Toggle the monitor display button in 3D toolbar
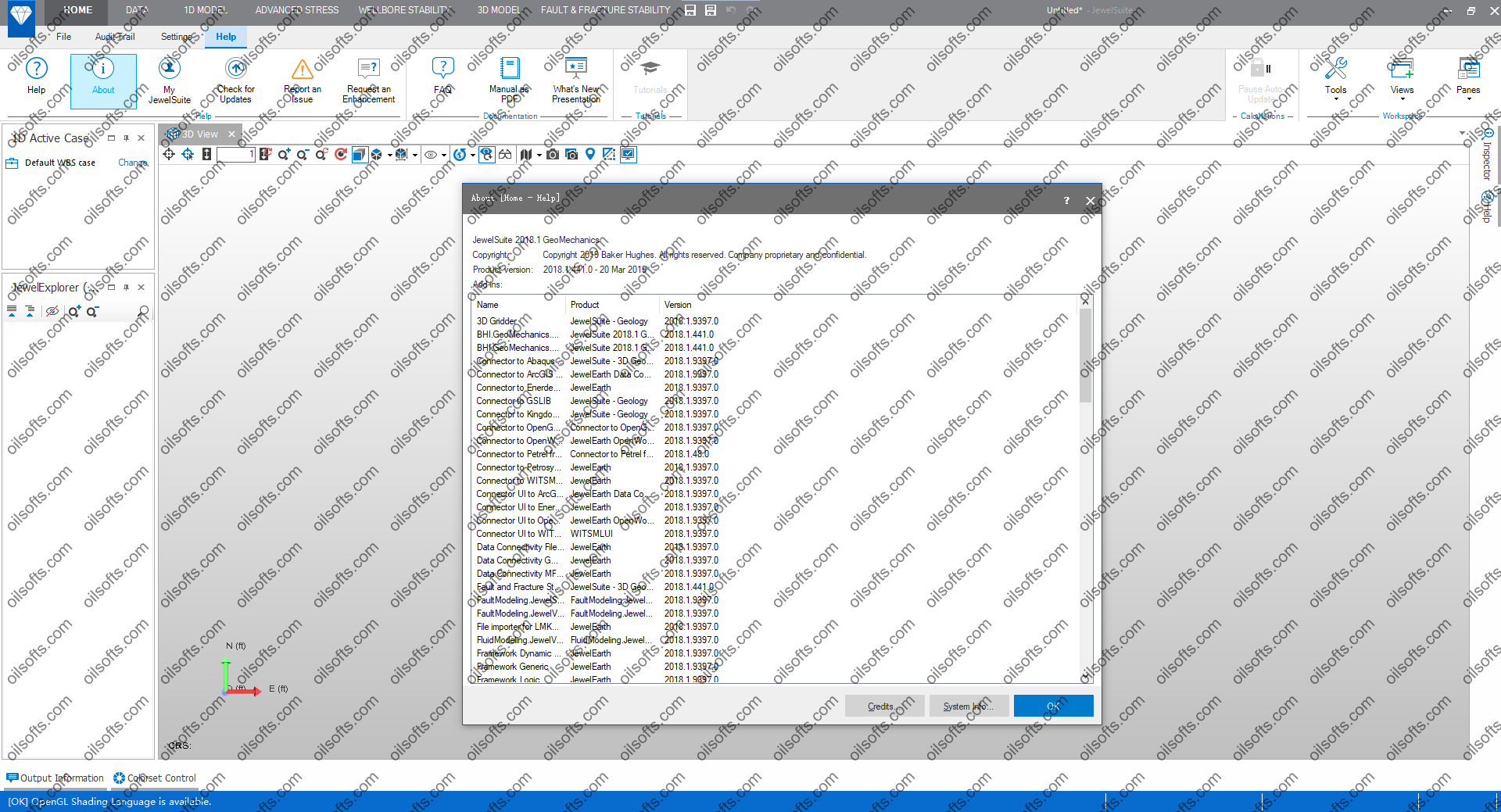 629,155
